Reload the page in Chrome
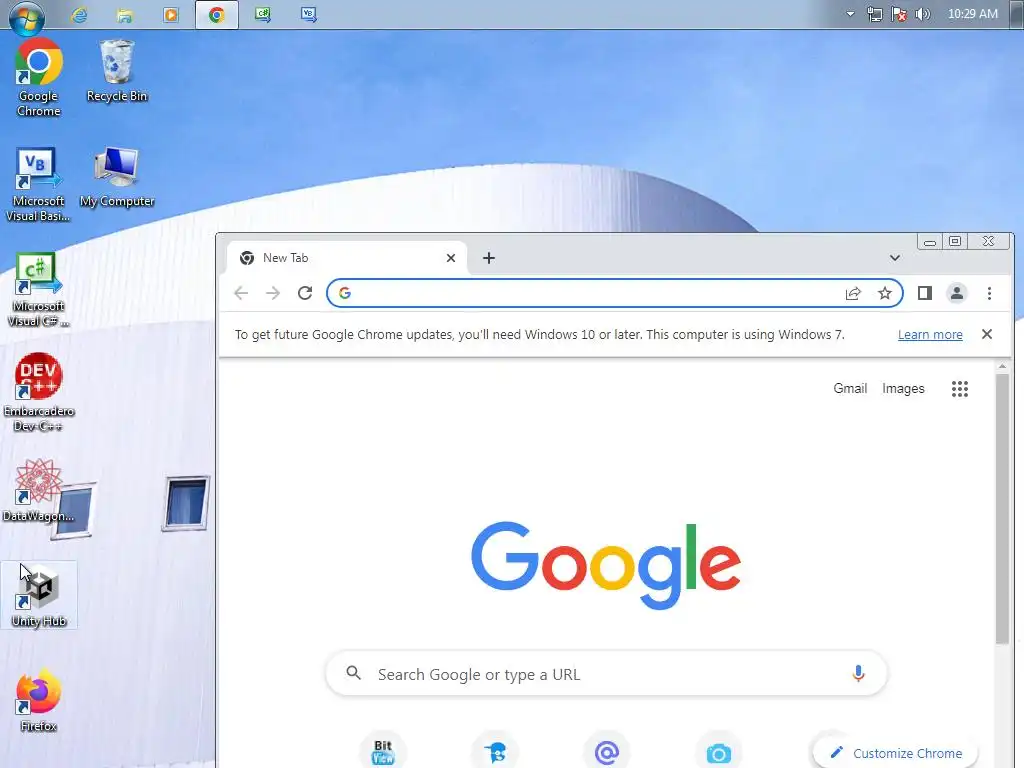The image size is (1024, 768). 305,293
